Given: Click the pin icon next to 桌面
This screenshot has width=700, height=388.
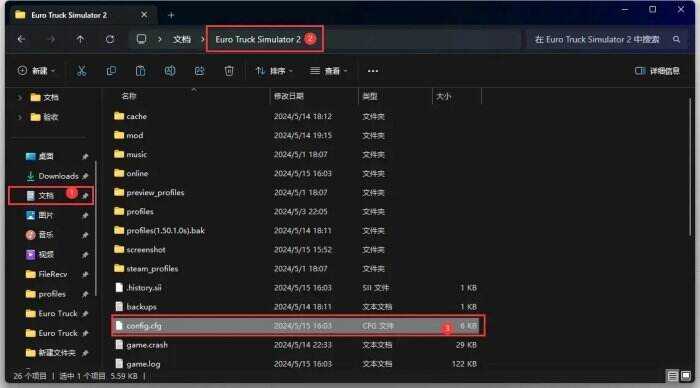Looking at the screenshot, I should pyautogui.click(x=85, y=157).
